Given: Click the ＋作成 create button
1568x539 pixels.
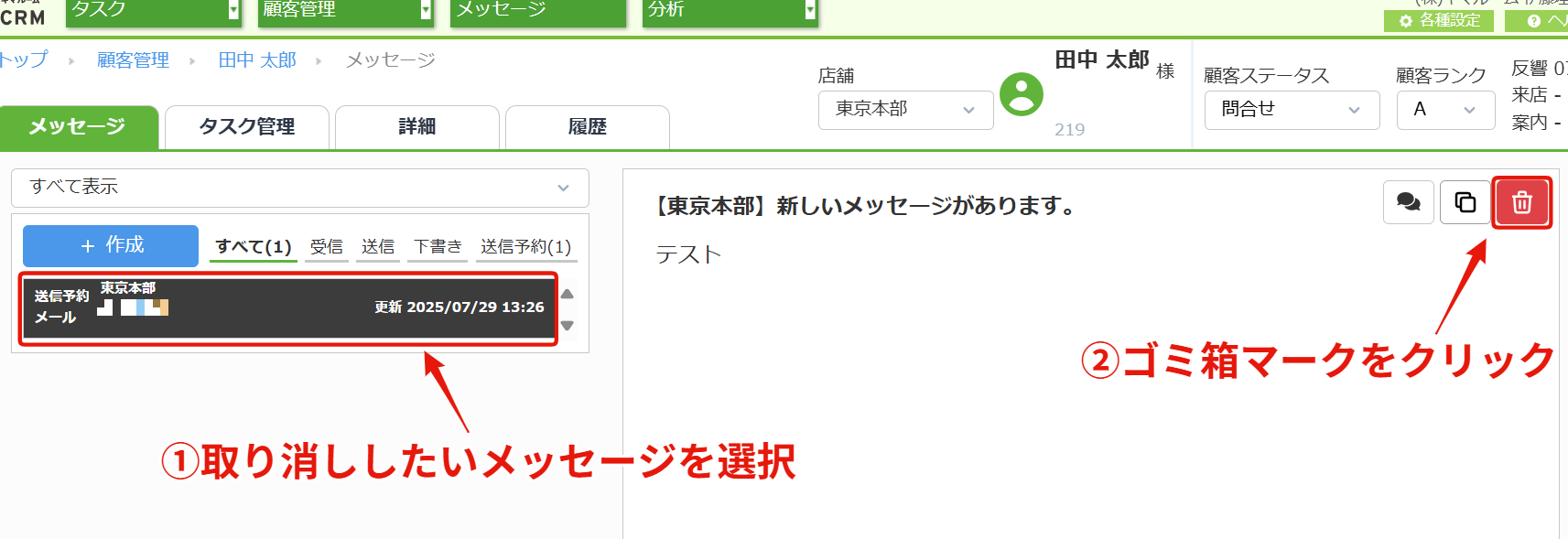Looking at the screenshot, I should pos(111,245).
